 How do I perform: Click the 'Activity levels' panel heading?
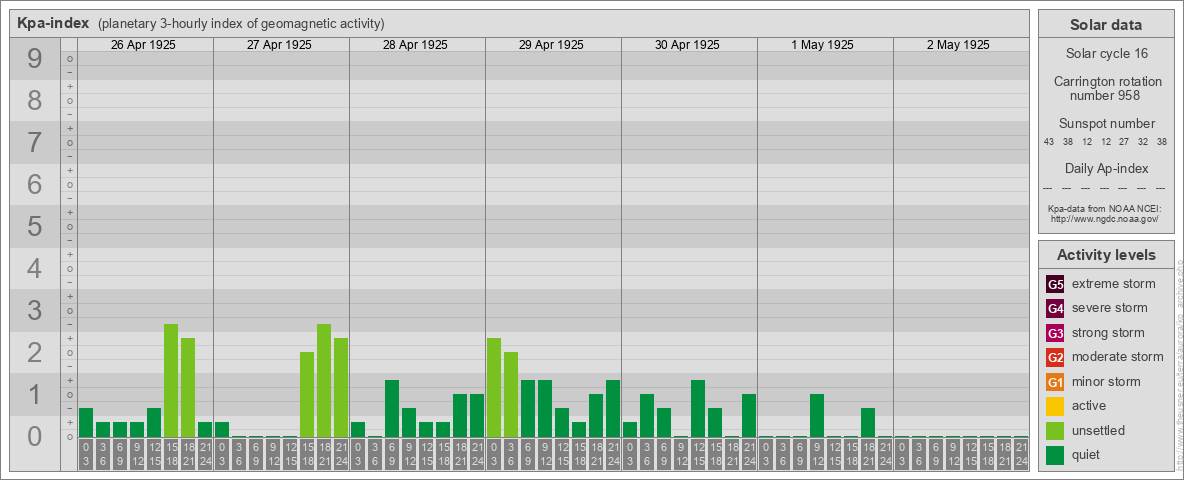coord(1105,255)
